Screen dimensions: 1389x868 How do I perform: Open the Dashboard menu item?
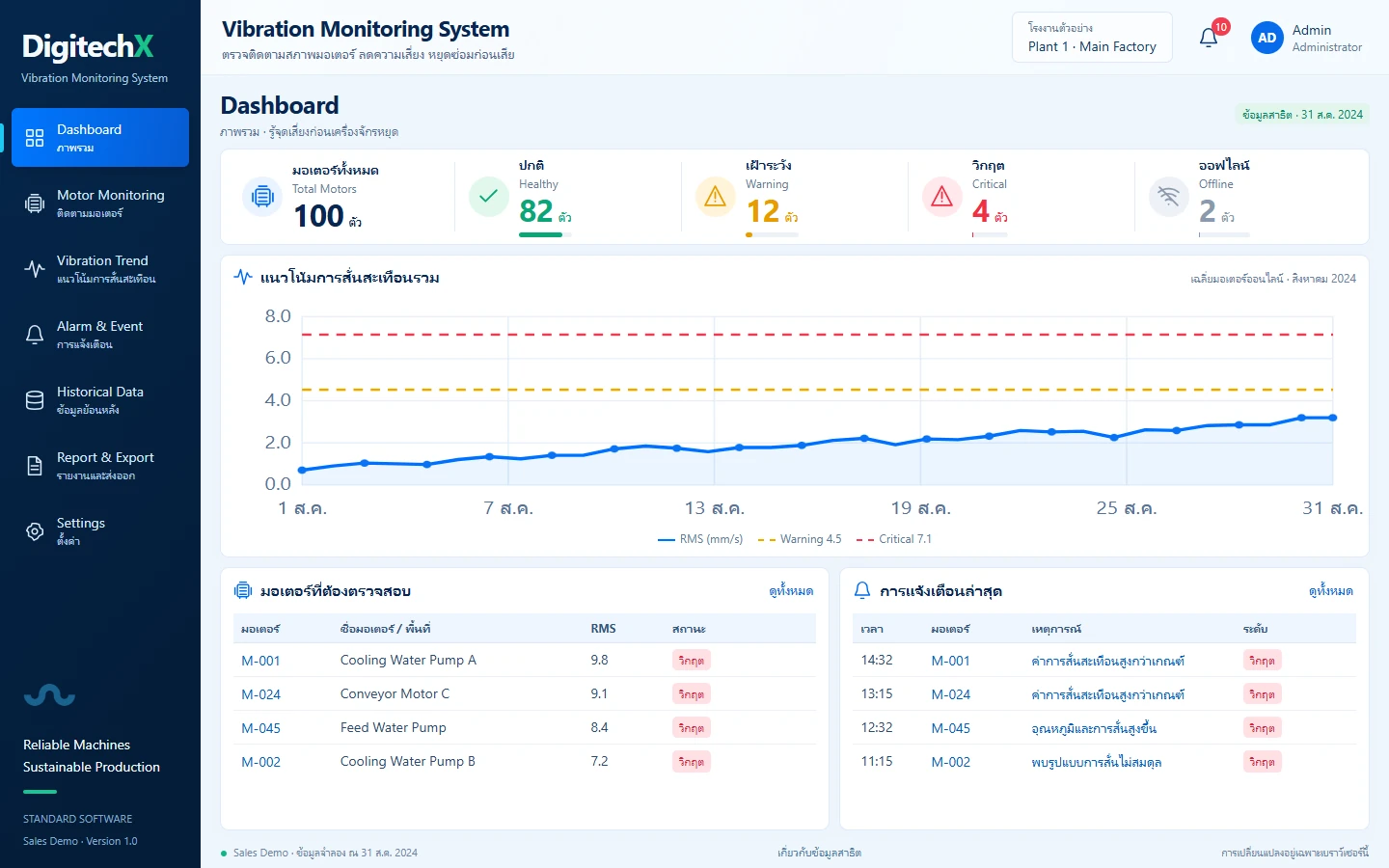click(x=100, y=137)
